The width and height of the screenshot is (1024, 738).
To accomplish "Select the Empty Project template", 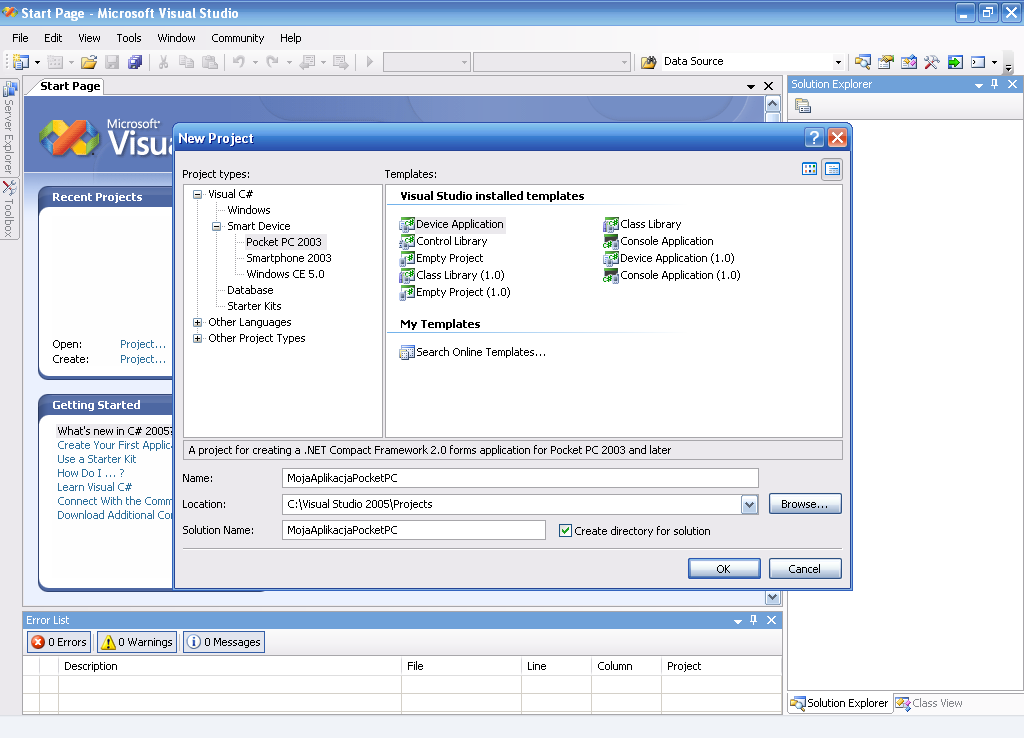I will point(441,259).
